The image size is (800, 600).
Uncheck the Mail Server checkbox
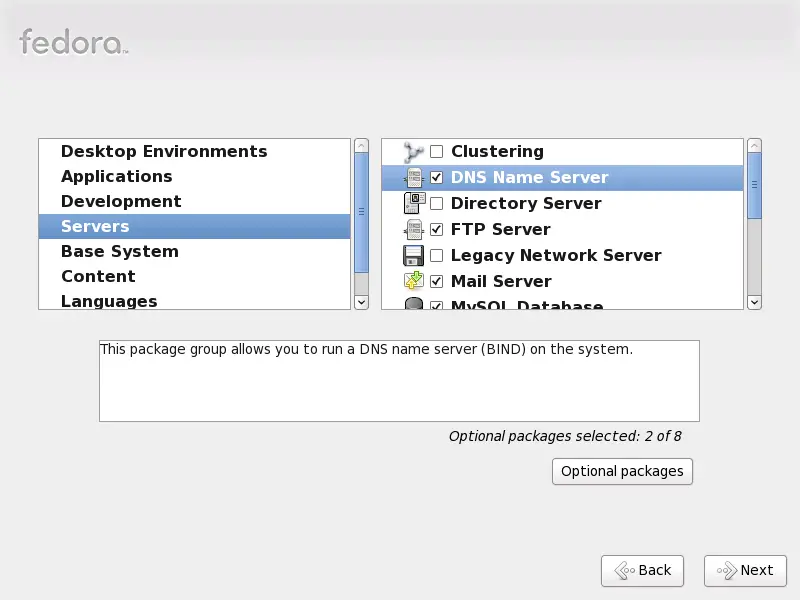pos(436,281)
